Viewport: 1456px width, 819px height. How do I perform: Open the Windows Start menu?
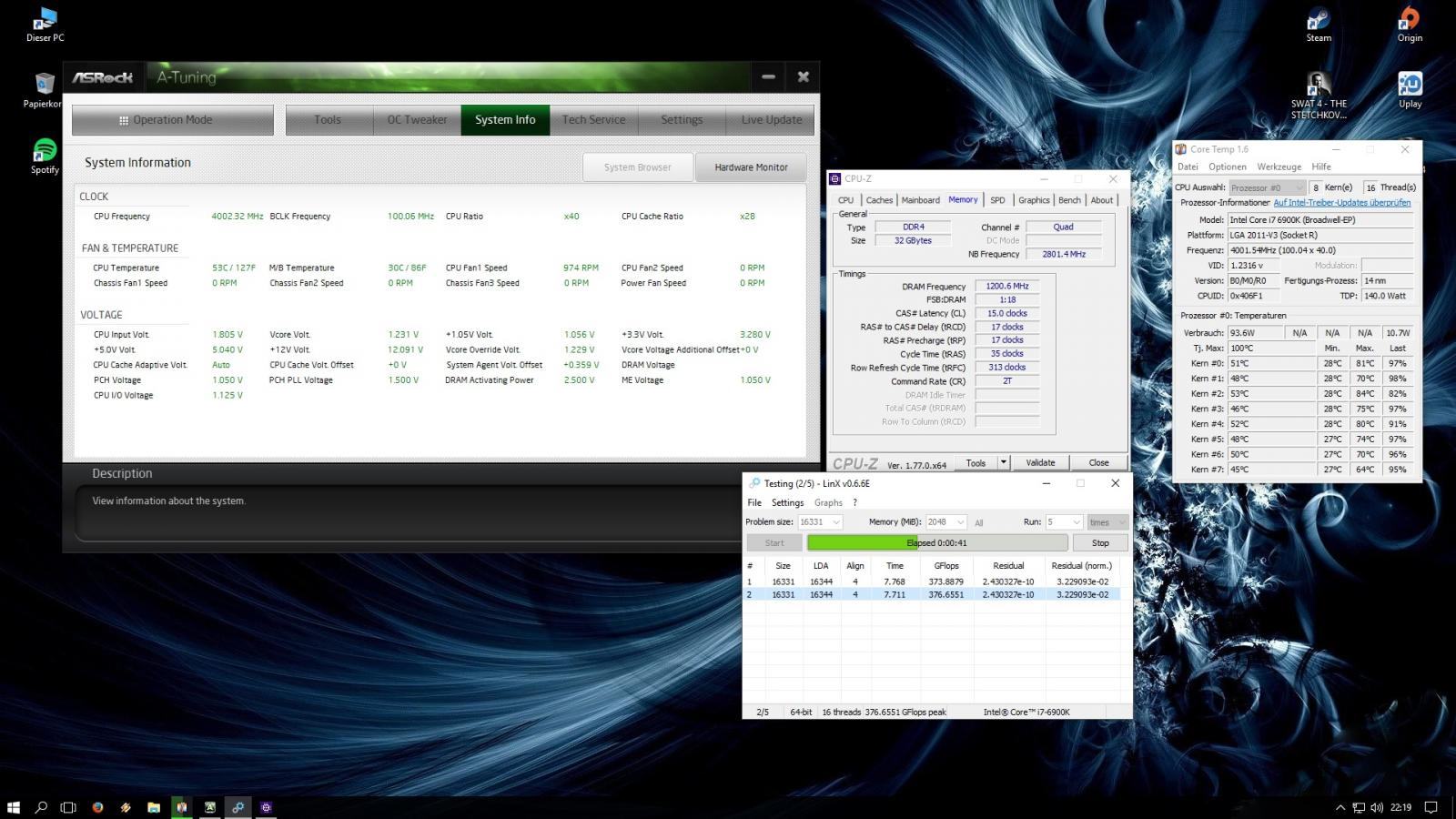[14, 807]
